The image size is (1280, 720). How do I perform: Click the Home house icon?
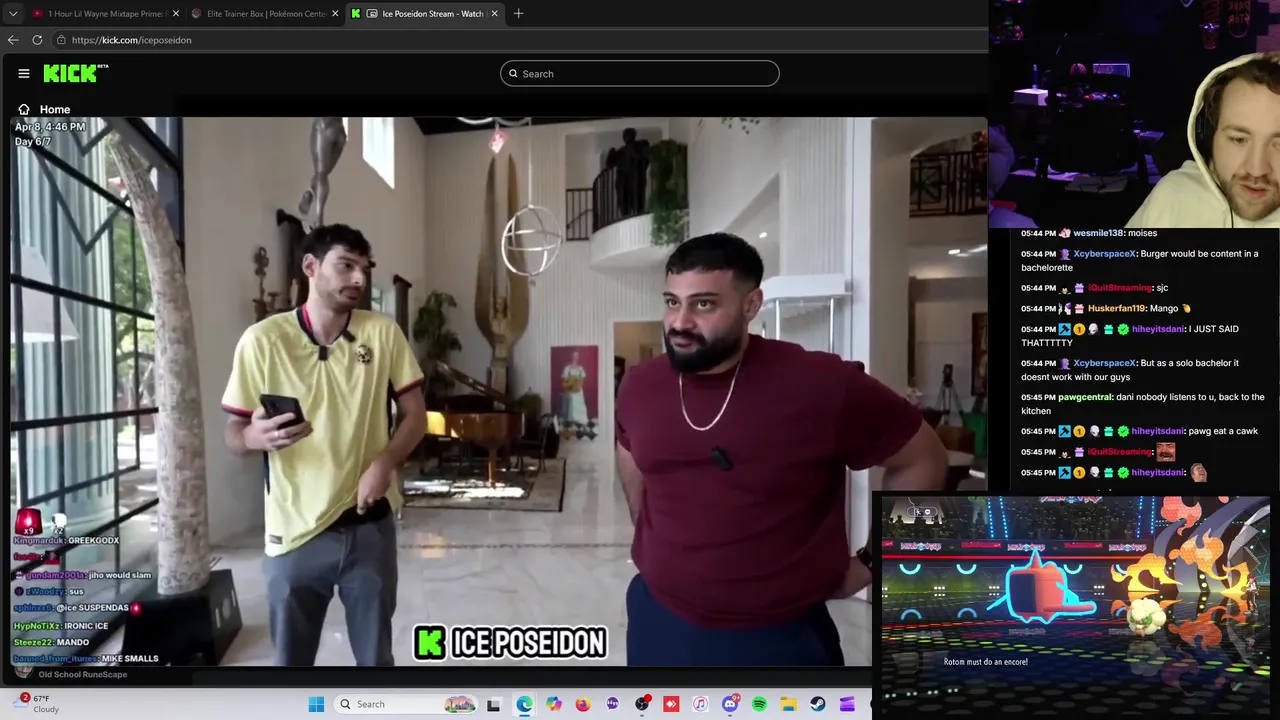[24, 109]
